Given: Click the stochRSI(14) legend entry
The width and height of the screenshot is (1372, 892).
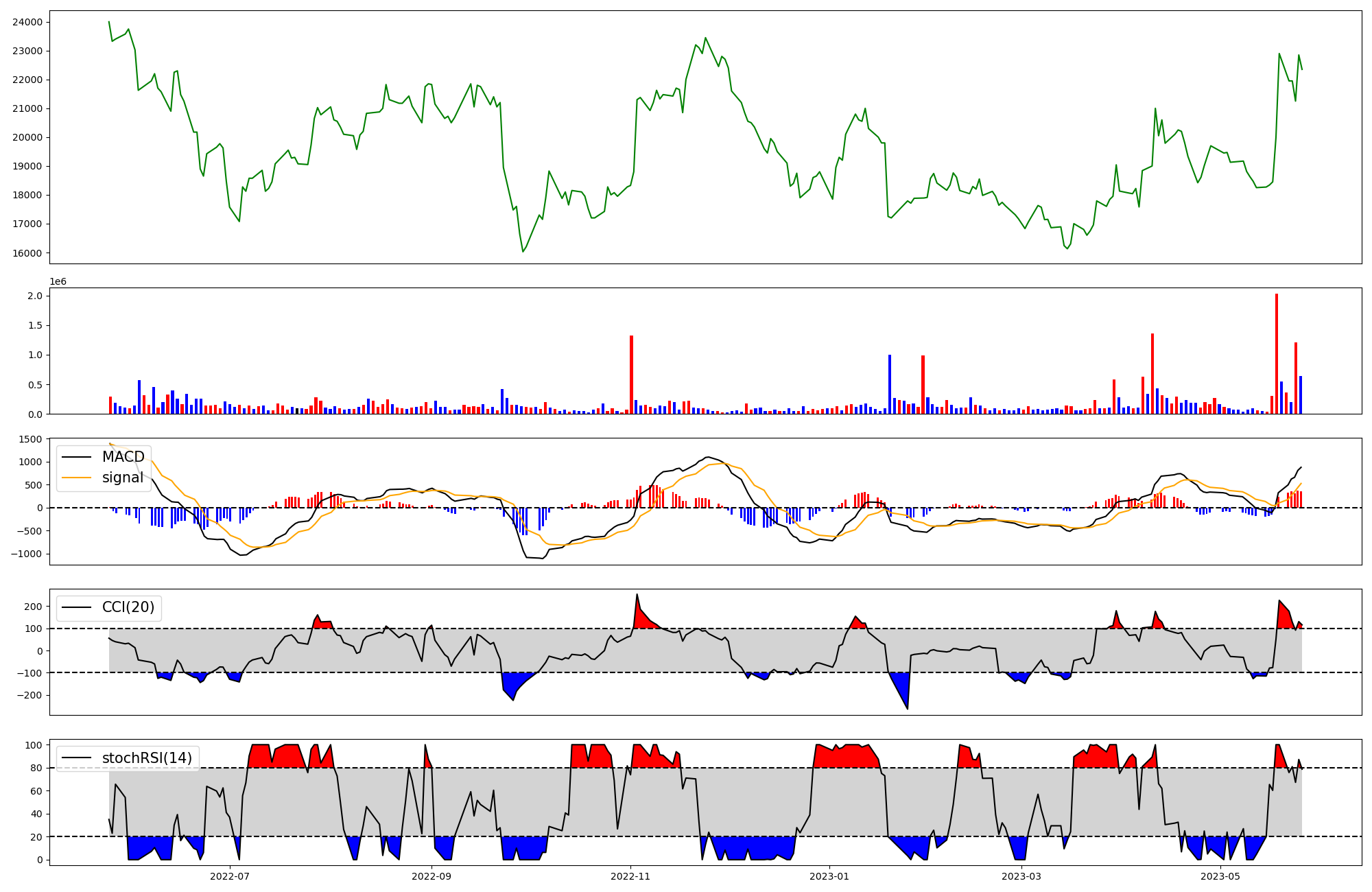Looking at the screenshot, I should (147, 758).
